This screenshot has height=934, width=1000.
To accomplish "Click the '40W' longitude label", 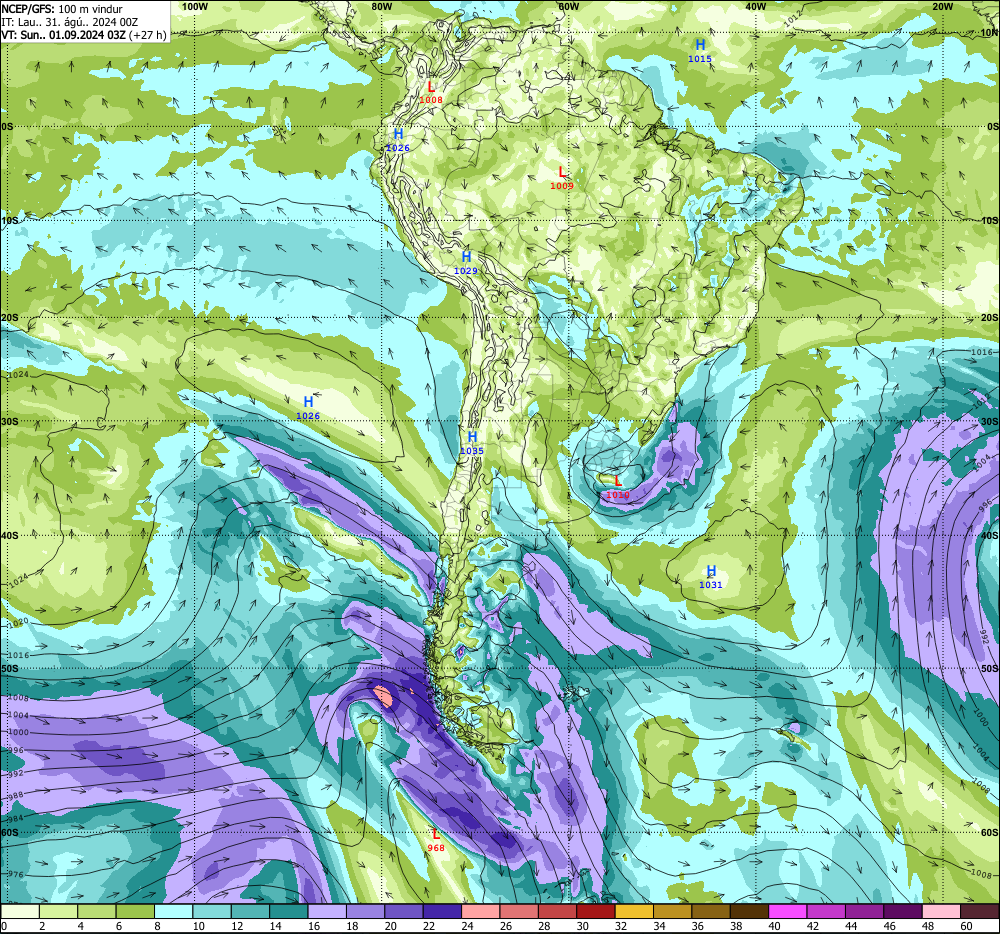I will tap(755, 6).
